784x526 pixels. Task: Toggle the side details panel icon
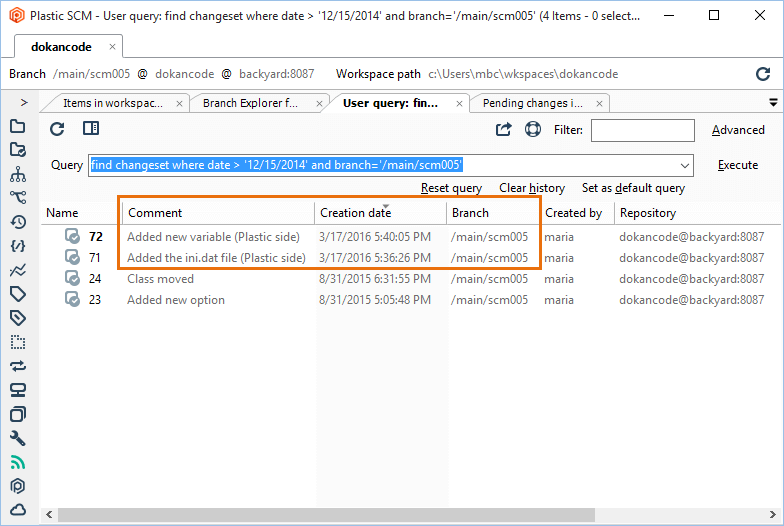[91, 129]
